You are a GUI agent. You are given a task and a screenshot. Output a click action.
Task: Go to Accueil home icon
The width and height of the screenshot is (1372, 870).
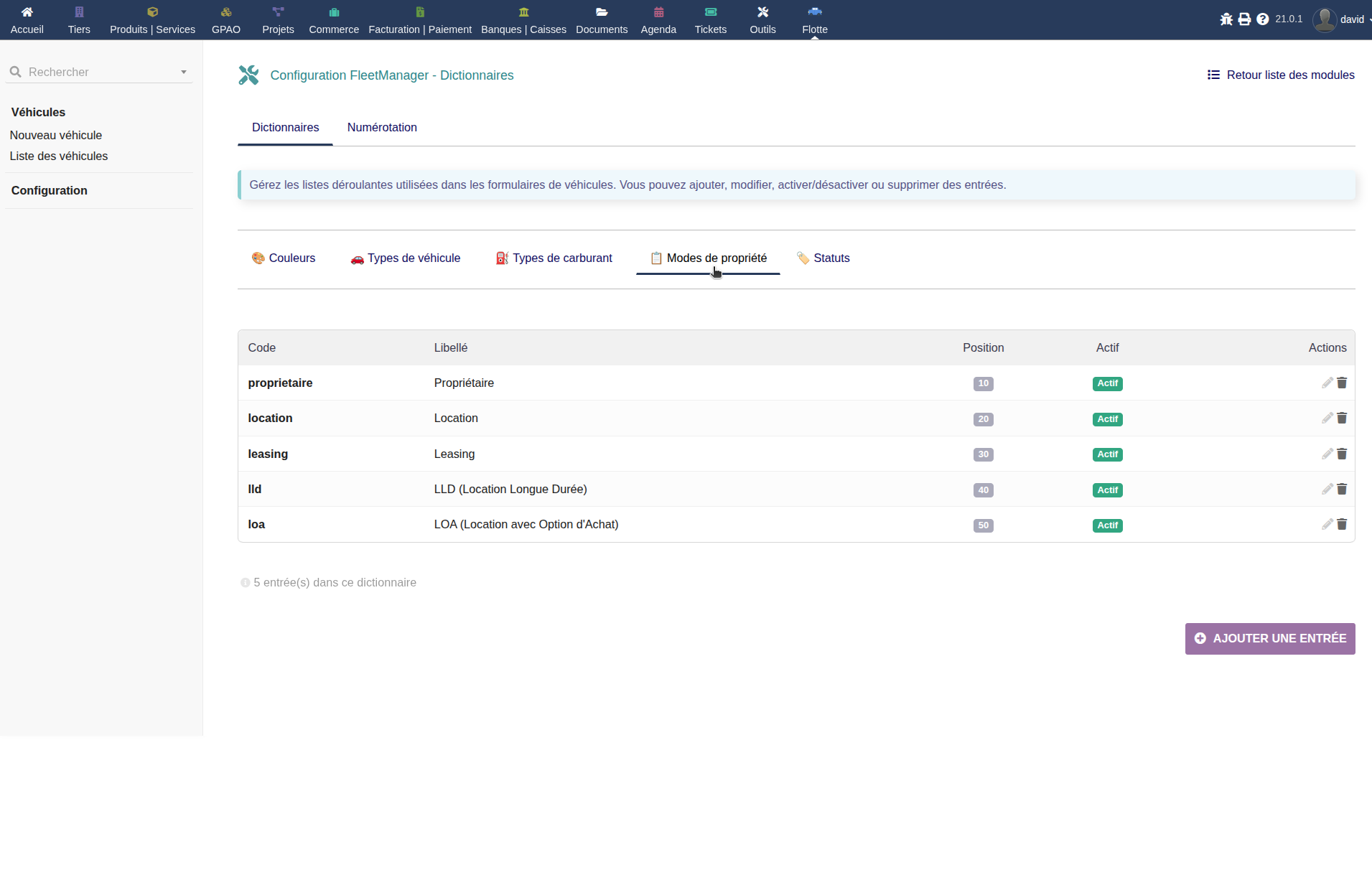coord(27,19)
